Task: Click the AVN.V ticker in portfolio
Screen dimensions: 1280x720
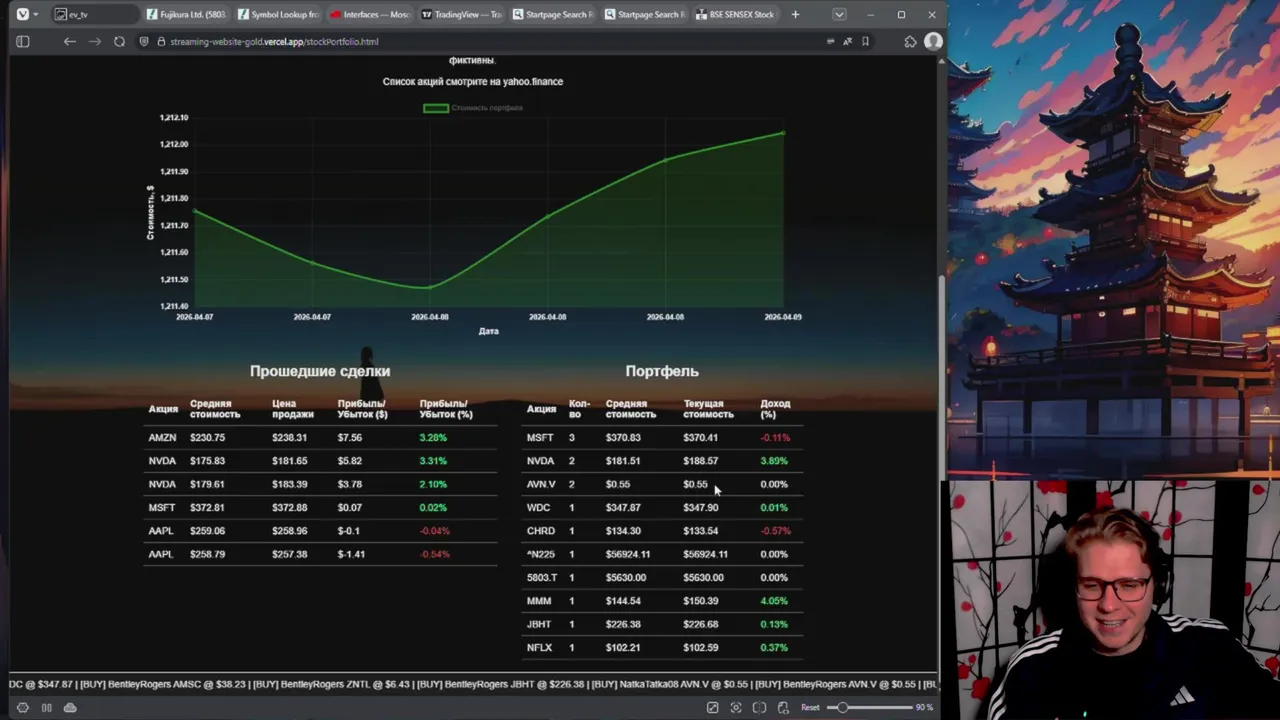Action: [541, 484]
